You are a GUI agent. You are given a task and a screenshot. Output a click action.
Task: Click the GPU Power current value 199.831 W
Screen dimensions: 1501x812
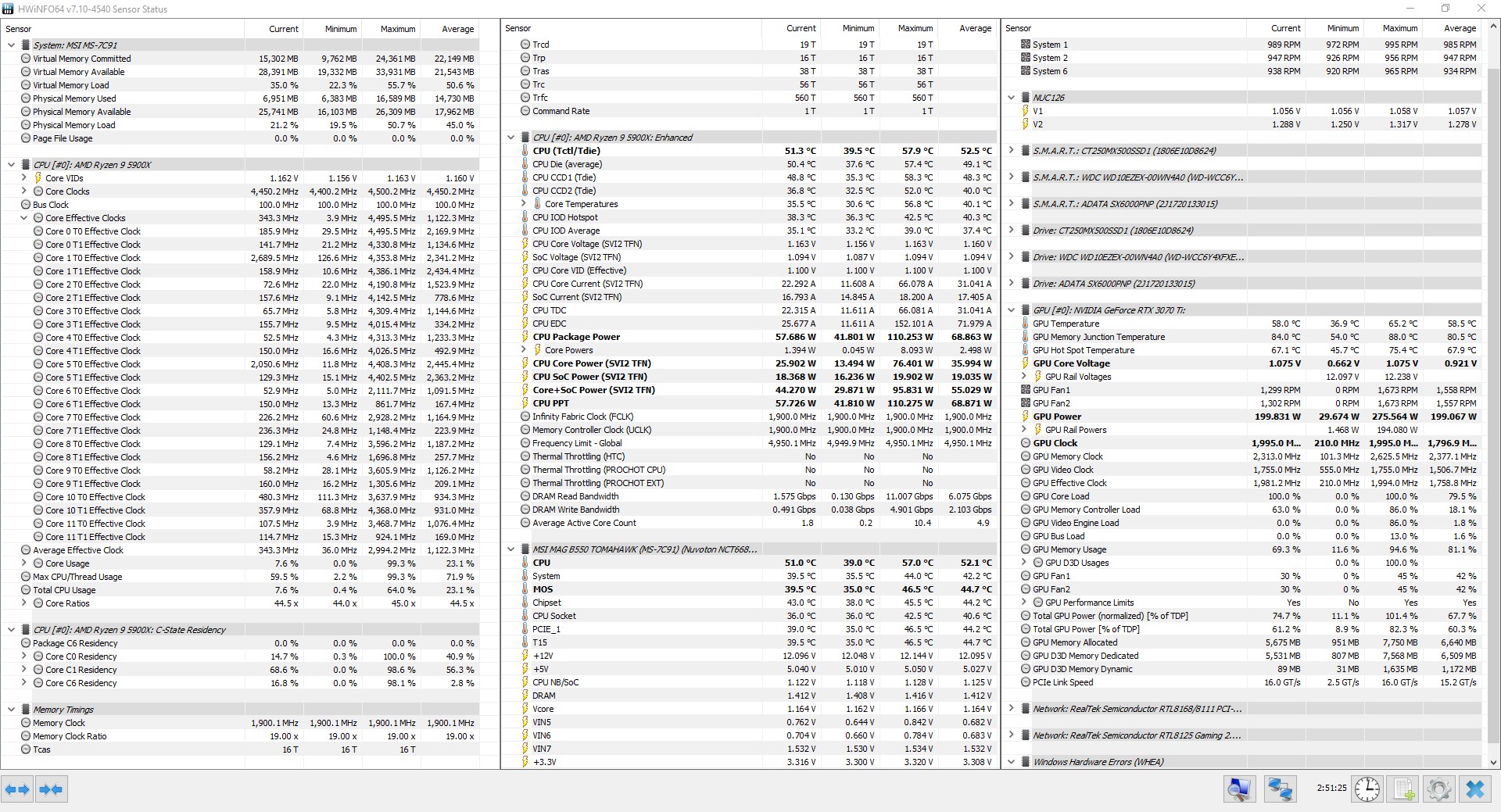pyautogui.click(x=1277, y=417)
